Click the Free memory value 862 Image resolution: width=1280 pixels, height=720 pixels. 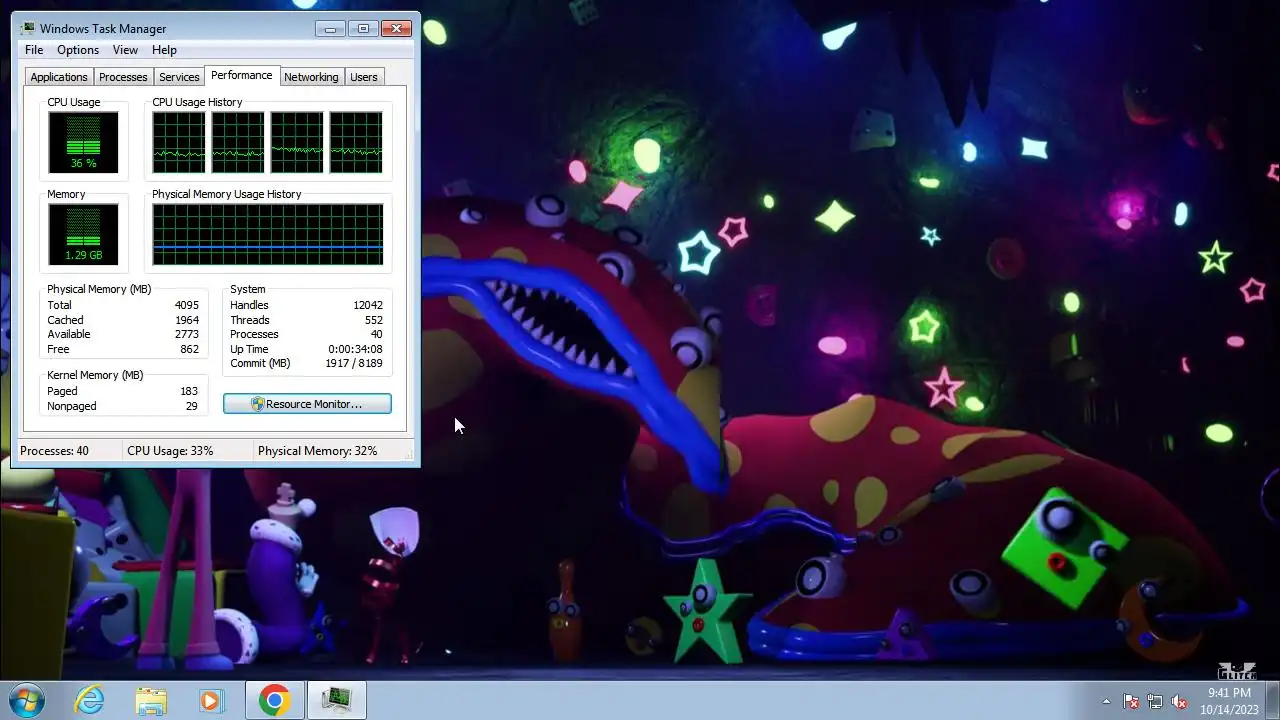[189, 349]
